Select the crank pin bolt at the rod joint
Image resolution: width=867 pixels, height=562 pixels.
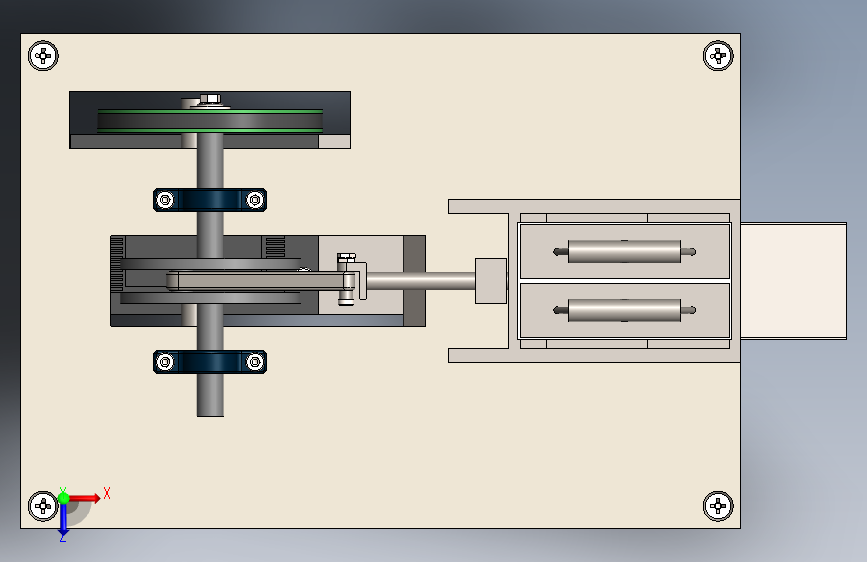pyautogui.click(x=346, y=279)
